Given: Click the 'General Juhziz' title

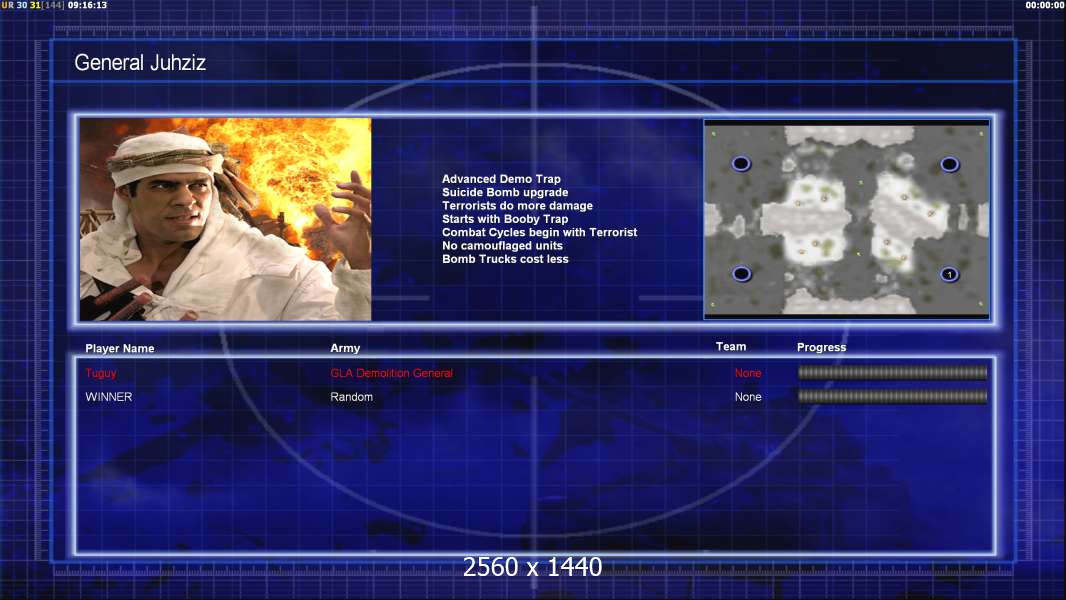Looking at the screenshot, I should pyautogui.click(x=140, y=63).
